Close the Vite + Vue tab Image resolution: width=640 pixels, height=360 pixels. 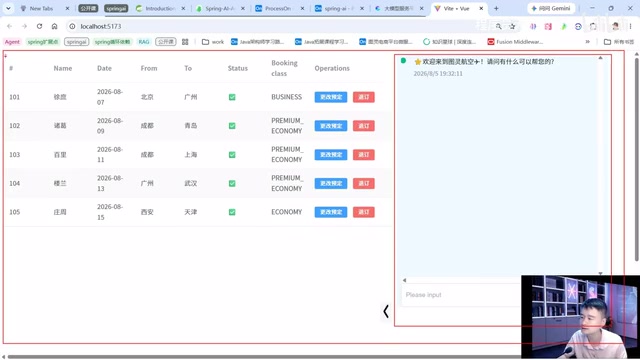pyautogui.click(x=481, y=8)
